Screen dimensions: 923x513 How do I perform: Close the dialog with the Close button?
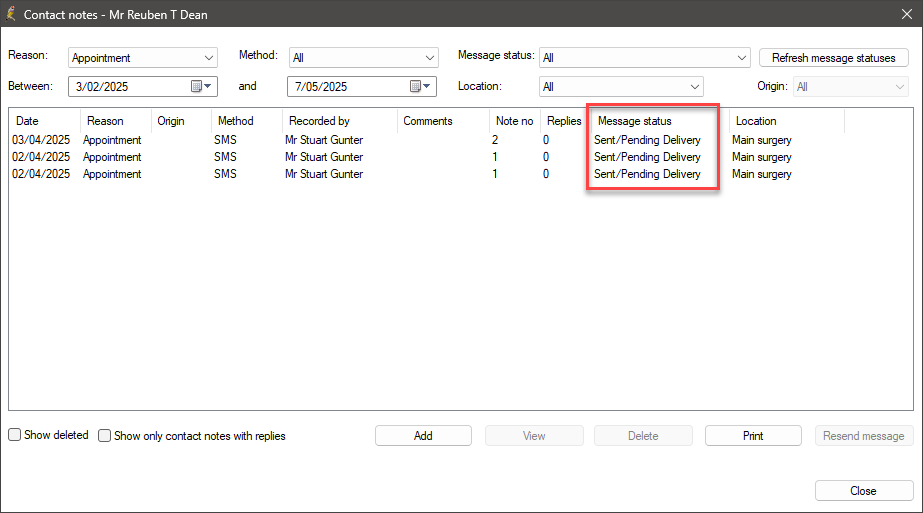pyautogui.click(x=863, y=491)
